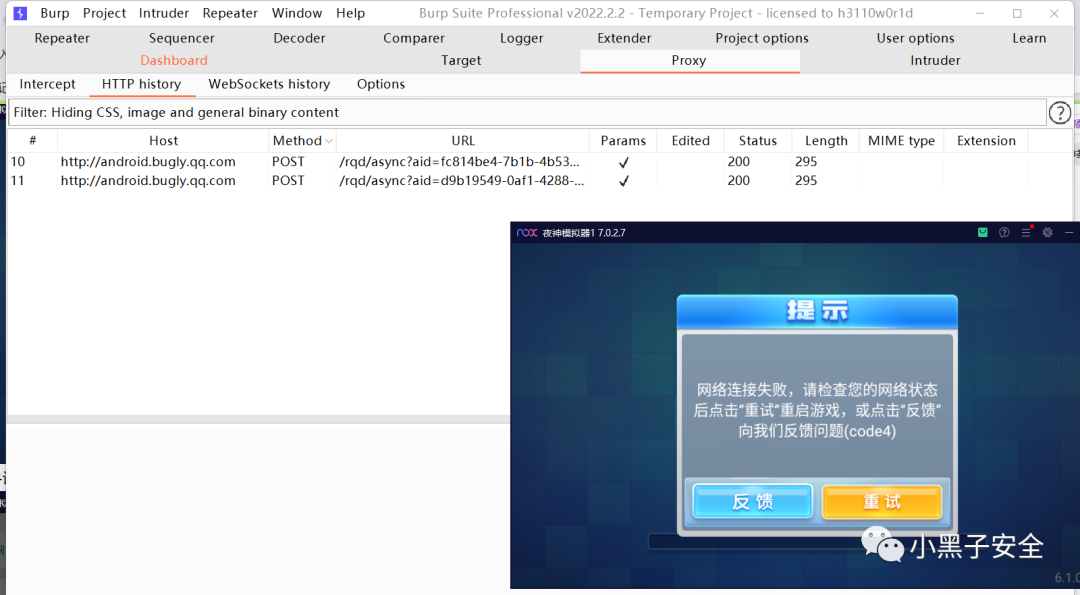This screenshot has height=595, width=1080.
Task: Click the URL starting /rqd/async?aid=fc814be4
Action: pyautogui.click(x=459, y=162)
